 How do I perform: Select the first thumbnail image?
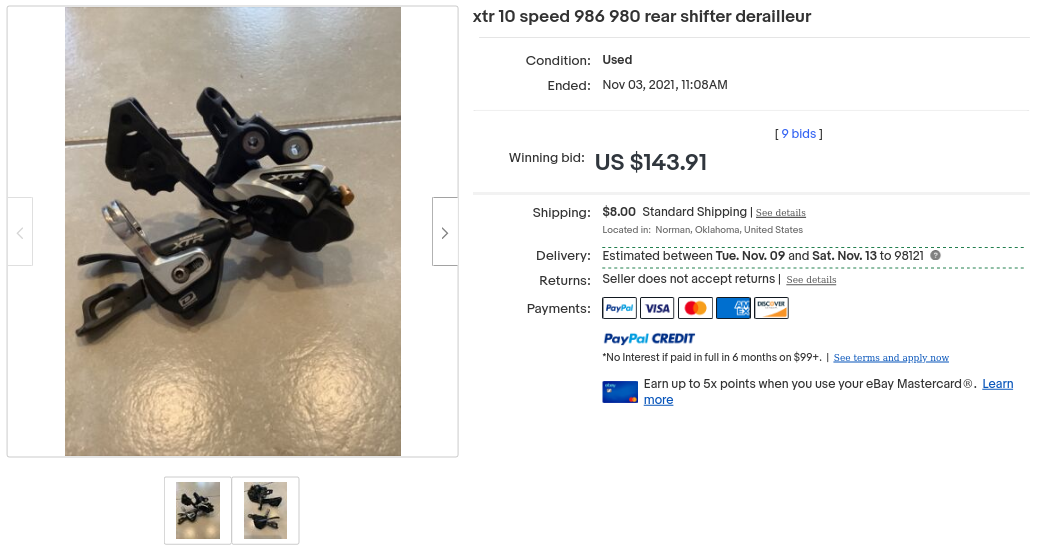[198, 510]
